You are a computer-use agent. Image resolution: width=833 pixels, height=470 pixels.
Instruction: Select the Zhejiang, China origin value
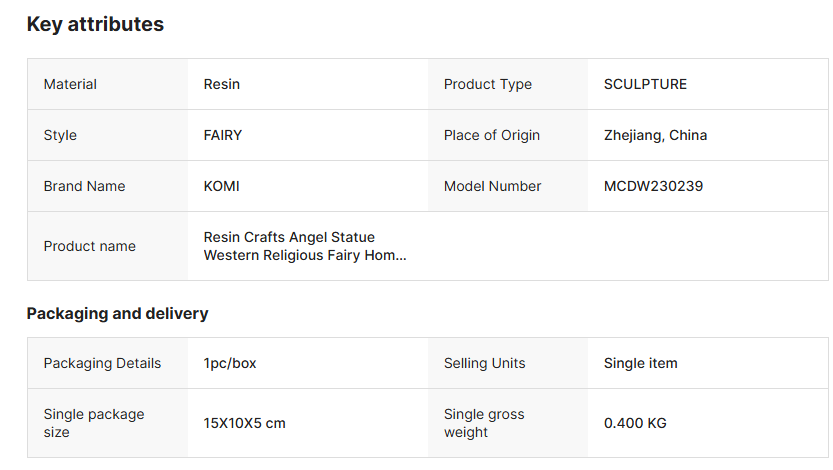click(655, 135)
